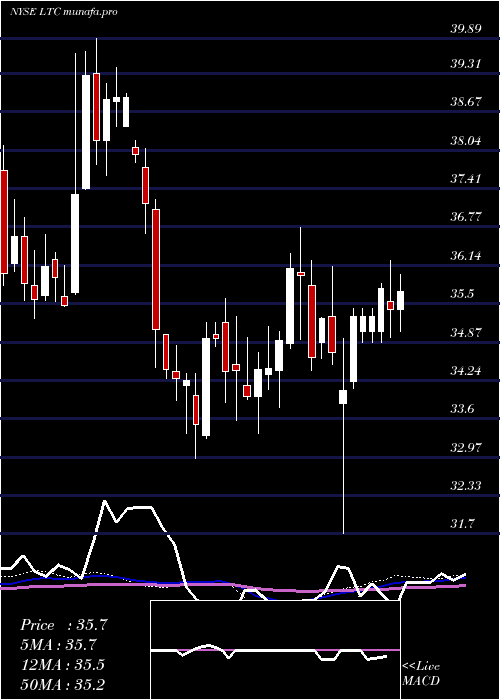Select the 34.24 price axis label
The height and width of the screenshot is (700, 500).
(x=466, y=371)
